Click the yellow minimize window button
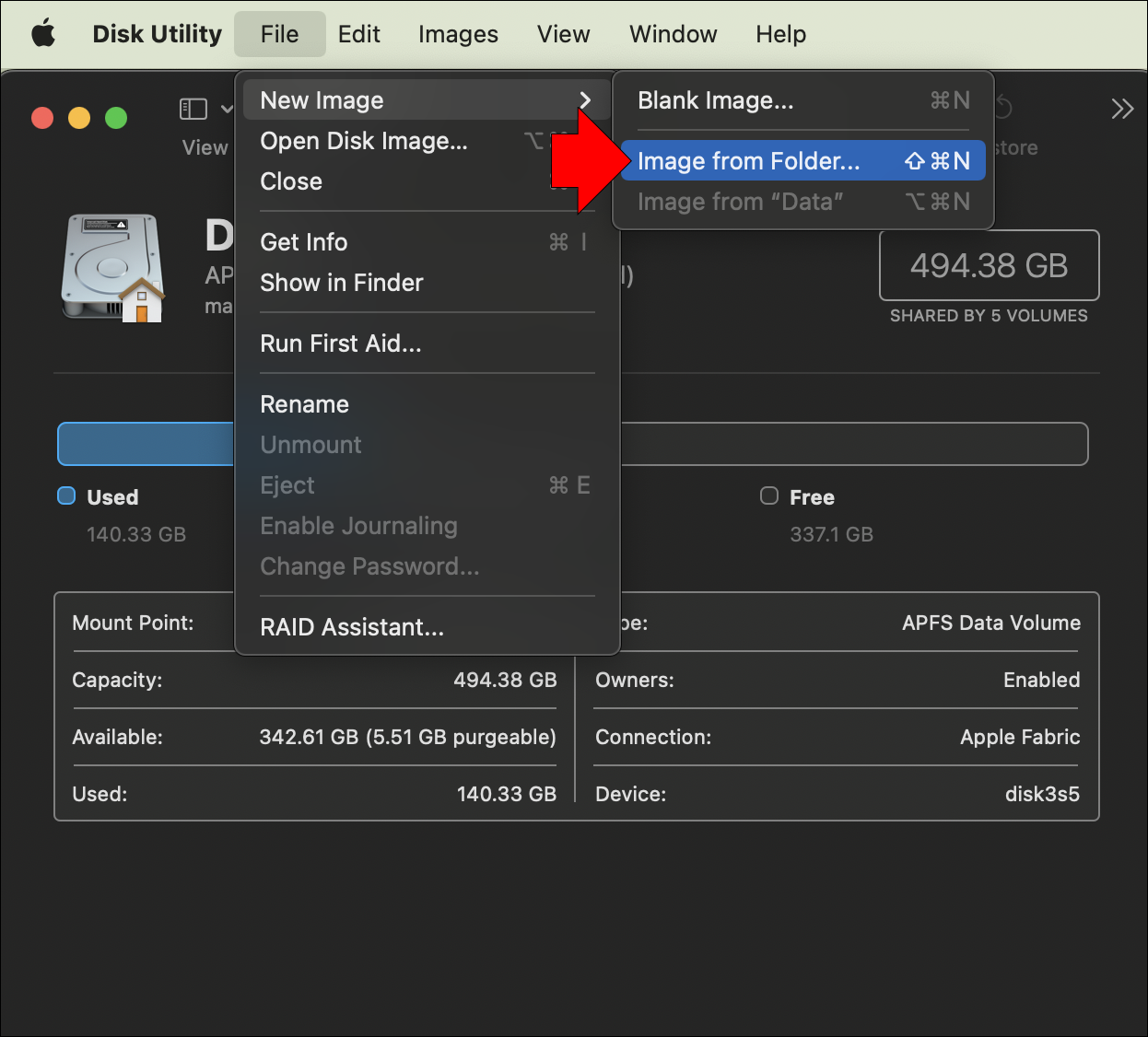The width and height of the screenshot is (1148, 1037). [79, 118]
